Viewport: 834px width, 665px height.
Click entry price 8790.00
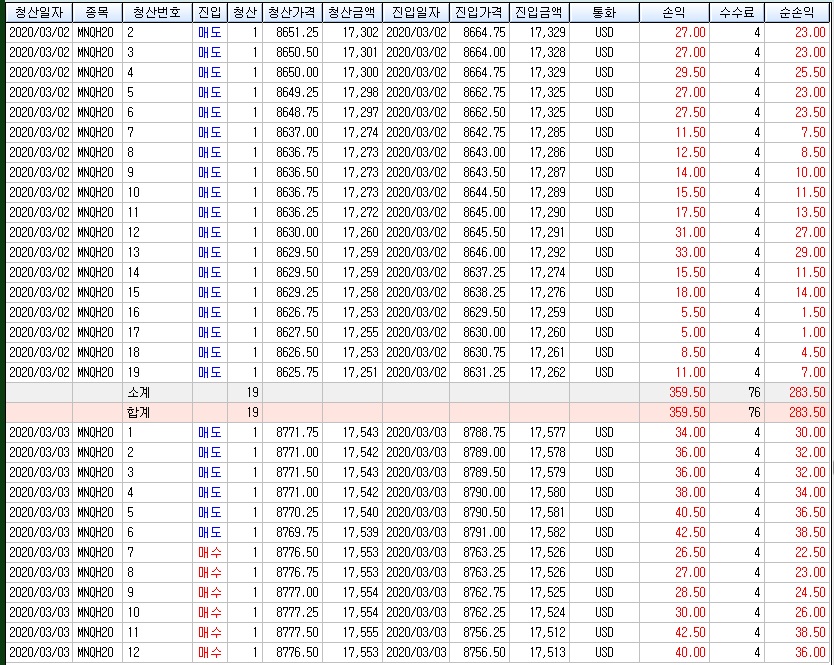[484, 492]
